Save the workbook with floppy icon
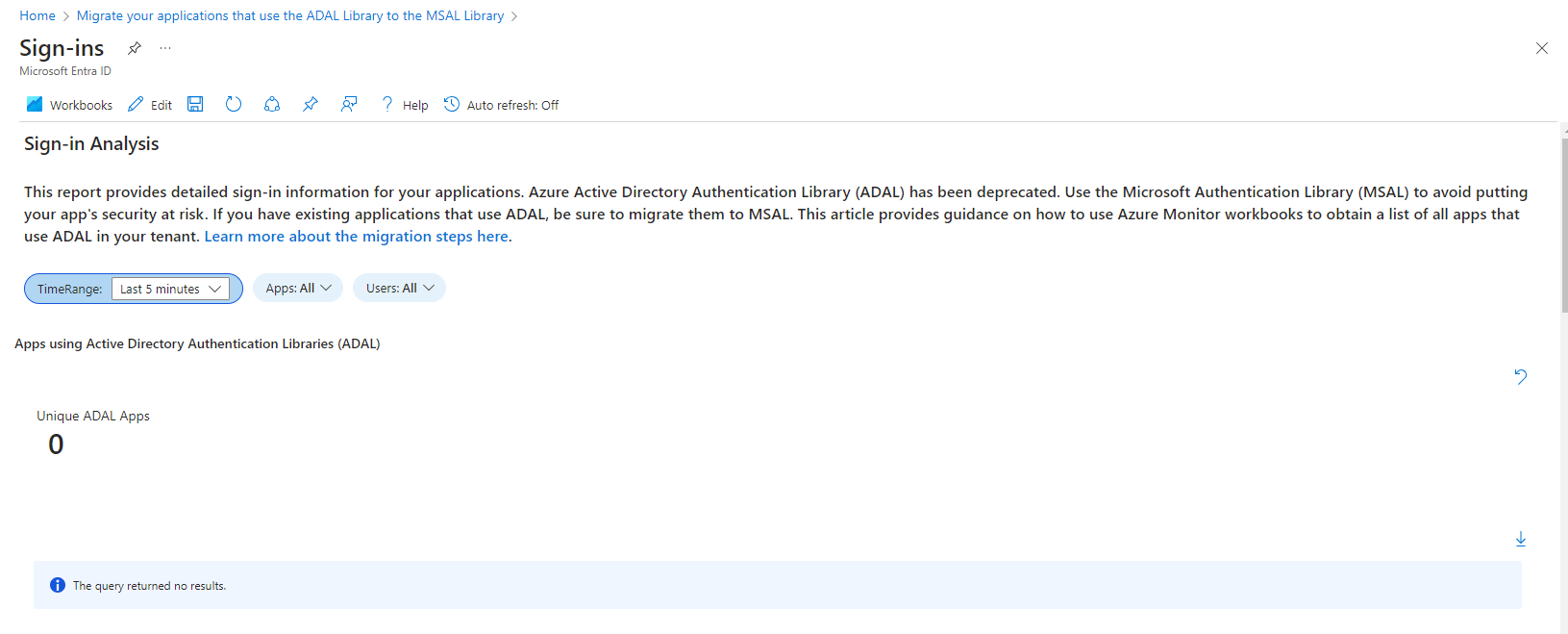The height and width of the screenshot is (634, 1568). coord(195,104)
